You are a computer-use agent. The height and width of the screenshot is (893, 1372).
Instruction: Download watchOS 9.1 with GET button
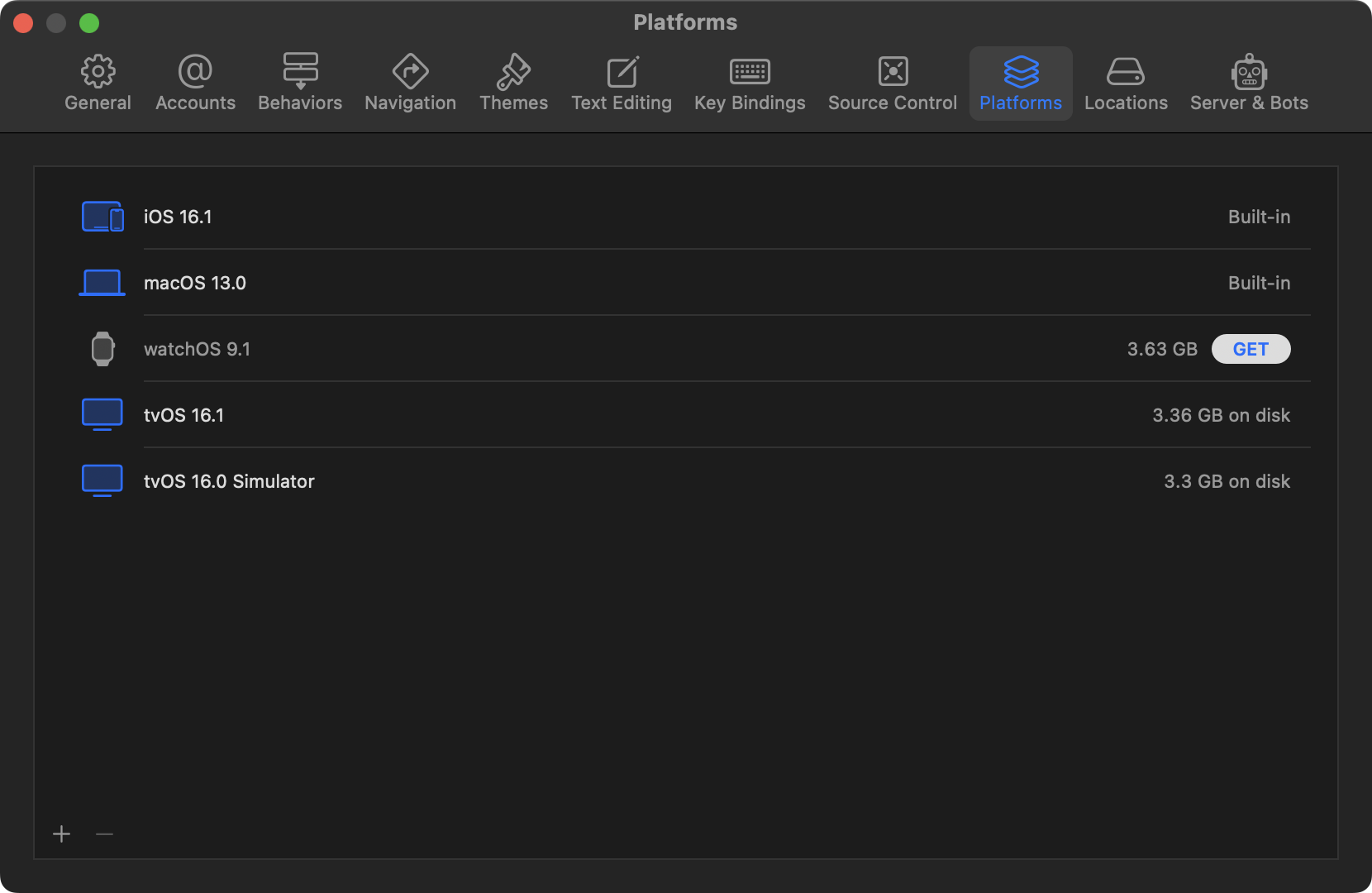[1251, 349]
